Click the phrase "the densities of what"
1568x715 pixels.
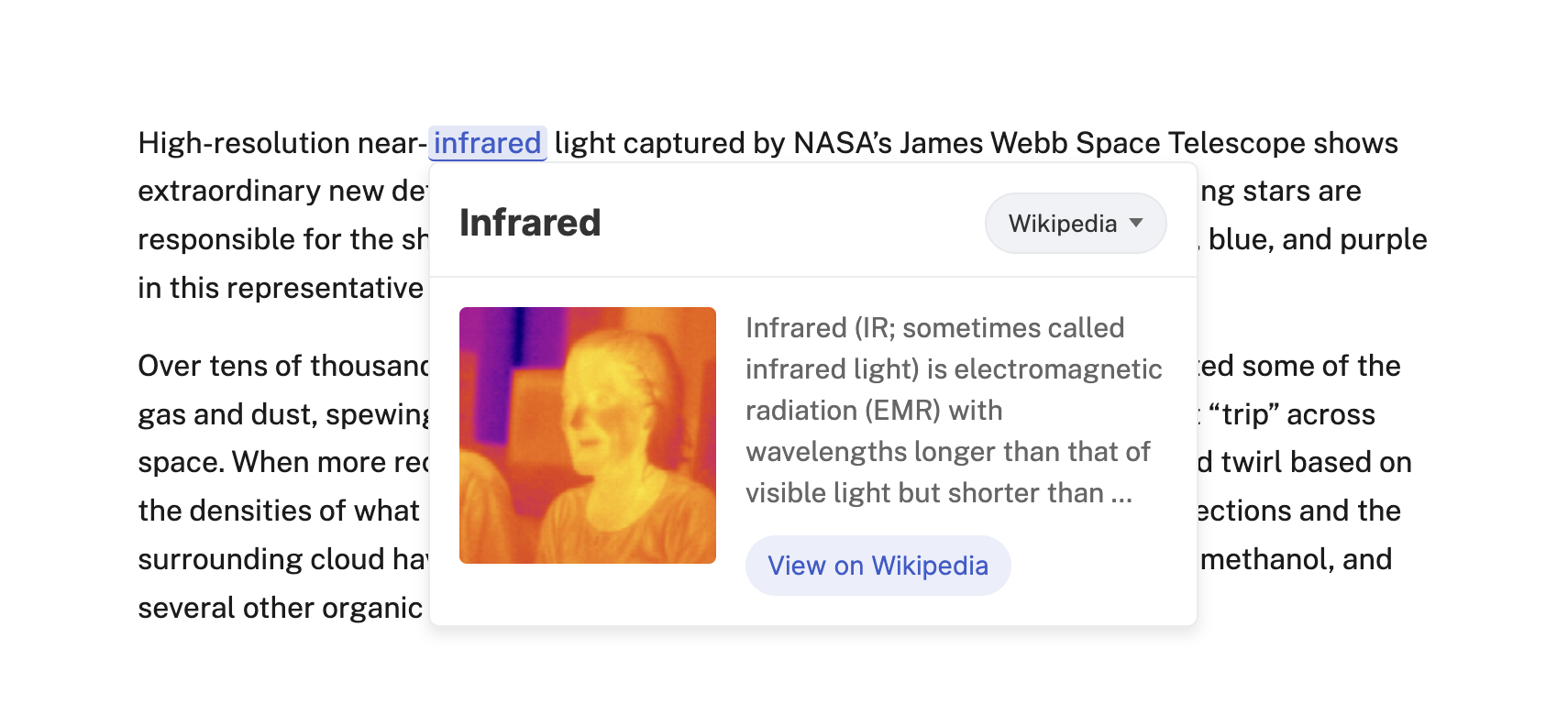(279, 511)
